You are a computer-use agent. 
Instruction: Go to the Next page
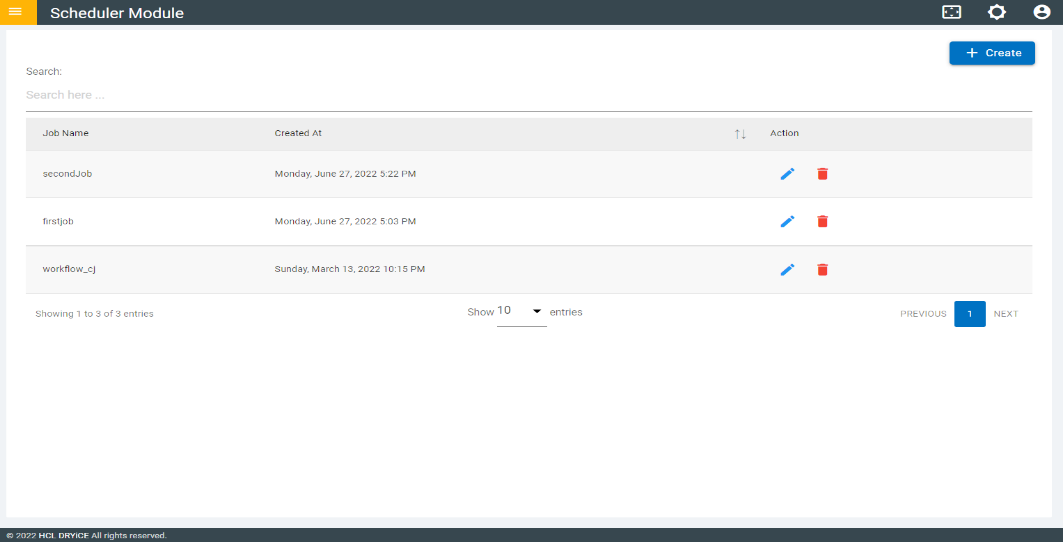(1006, 314)
